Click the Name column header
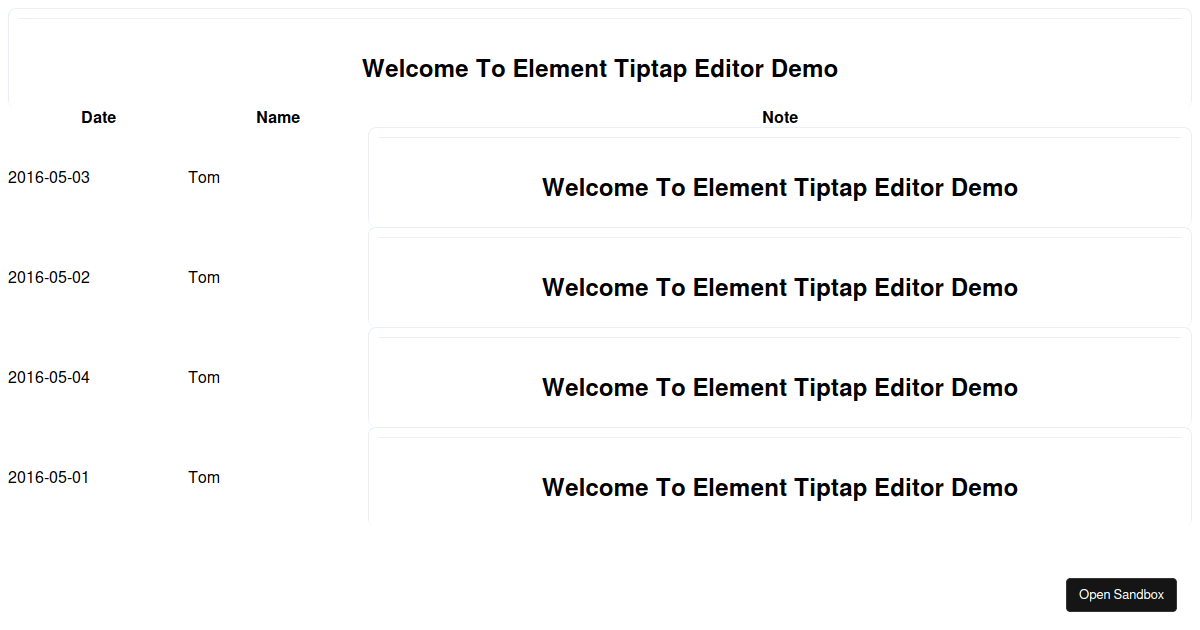 pyautogui.click(x=277, y=117)
